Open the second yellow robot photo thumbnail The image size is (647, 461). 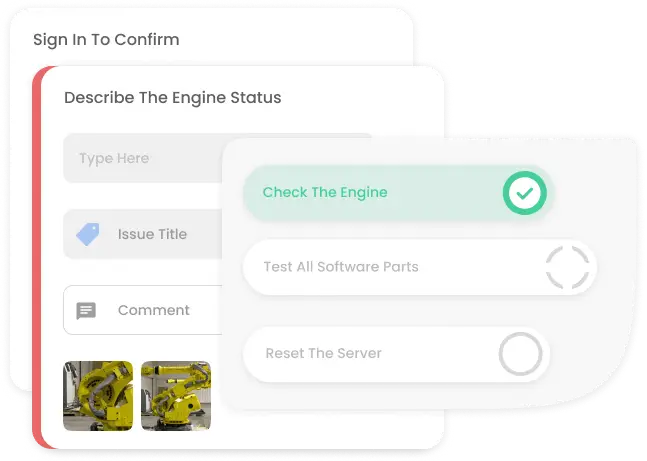click(x=176, y=396)
